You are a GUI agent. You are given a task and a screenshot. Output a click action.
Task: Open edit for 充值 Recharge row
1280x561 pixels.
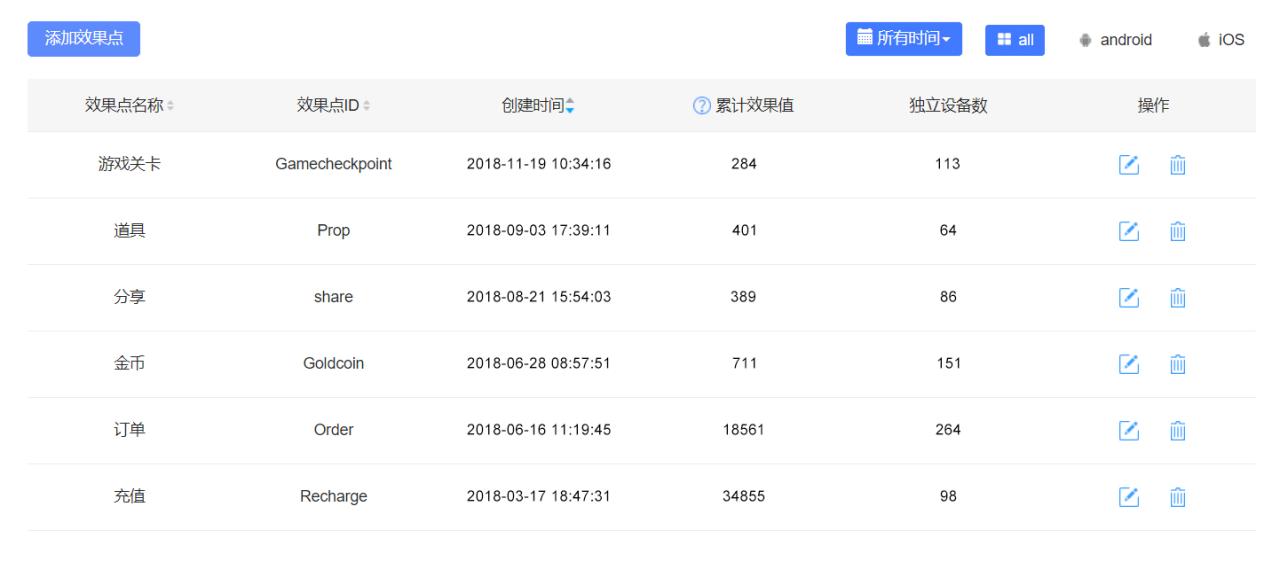click(x=1128, y=497)
